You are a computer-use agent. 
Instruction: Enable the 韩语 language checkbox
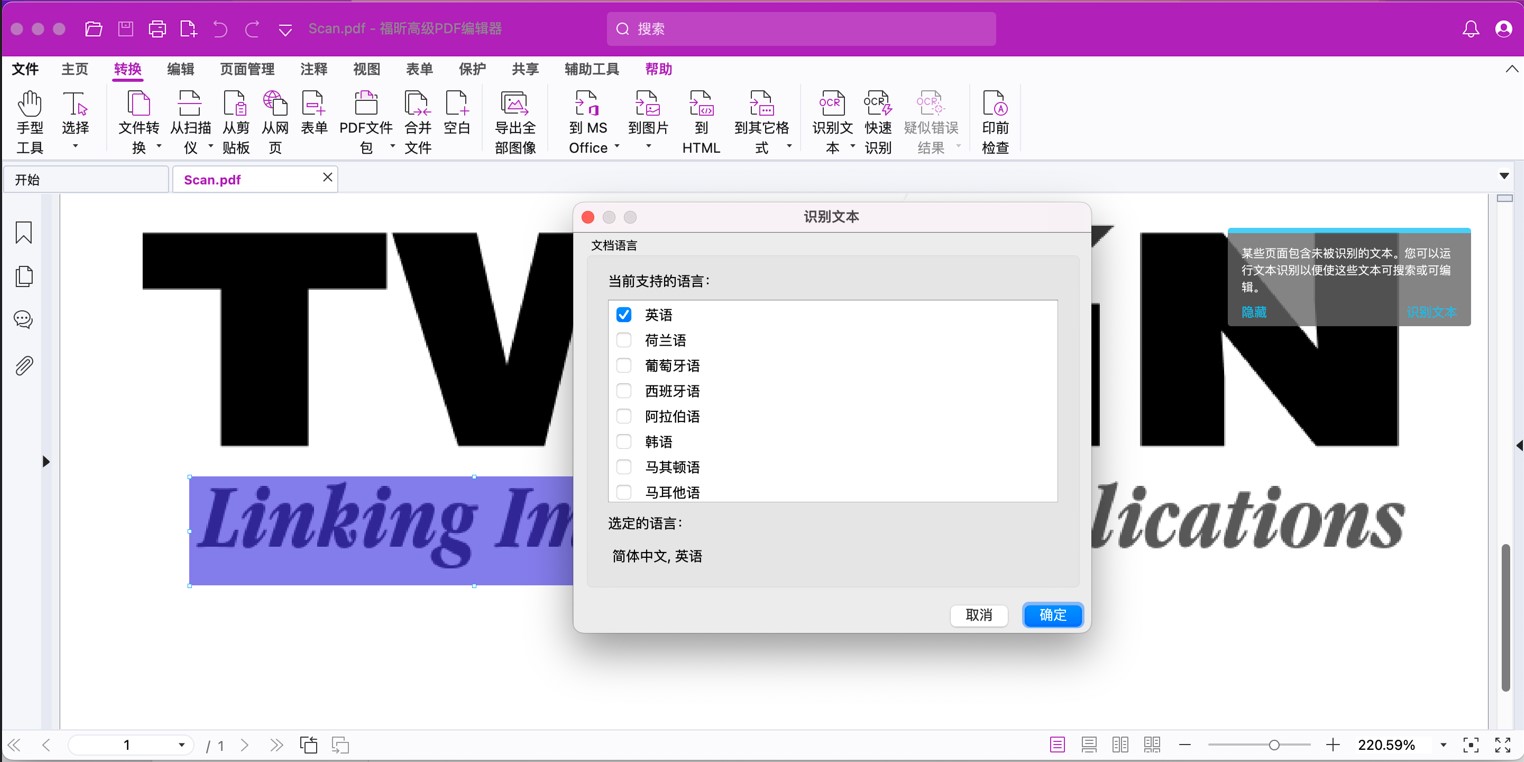(x=624, y=442)
